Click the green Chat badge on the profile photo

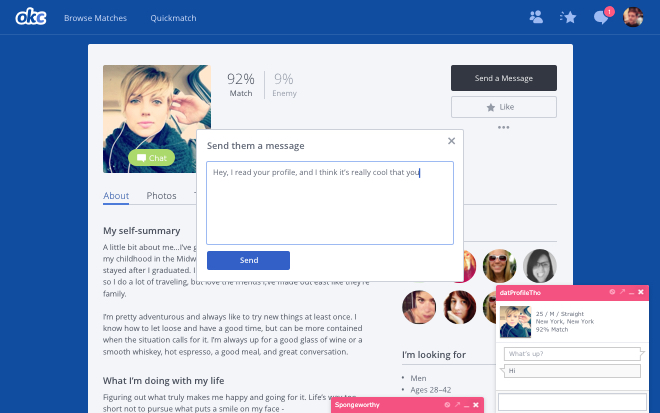coord(151,158)
